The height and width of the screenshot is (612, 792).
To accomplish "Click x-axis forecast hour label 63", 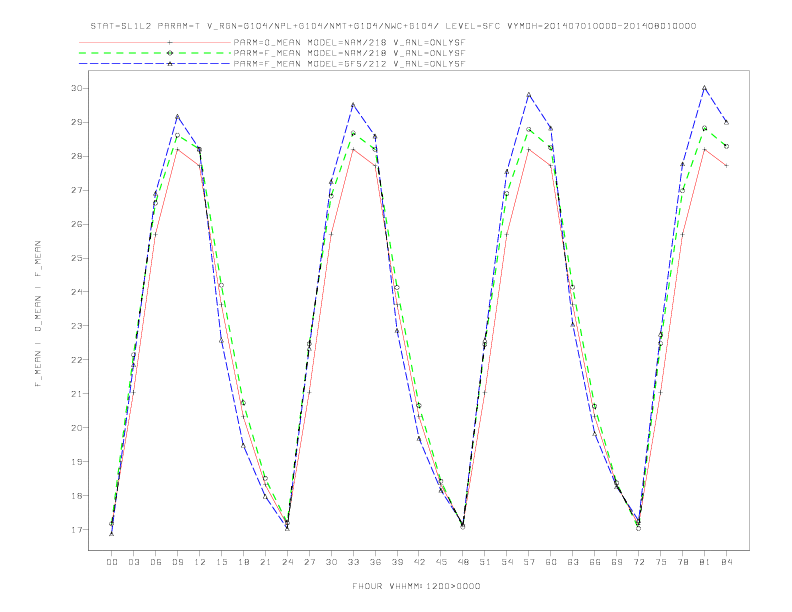I will (x=573, y=562).
